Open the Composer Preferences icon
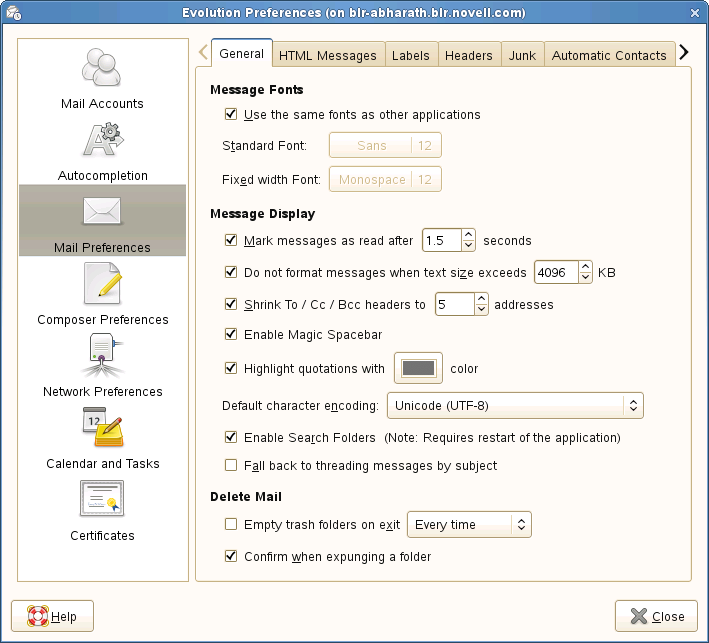This screenshot has height=643, width=709. pos(102,285)
